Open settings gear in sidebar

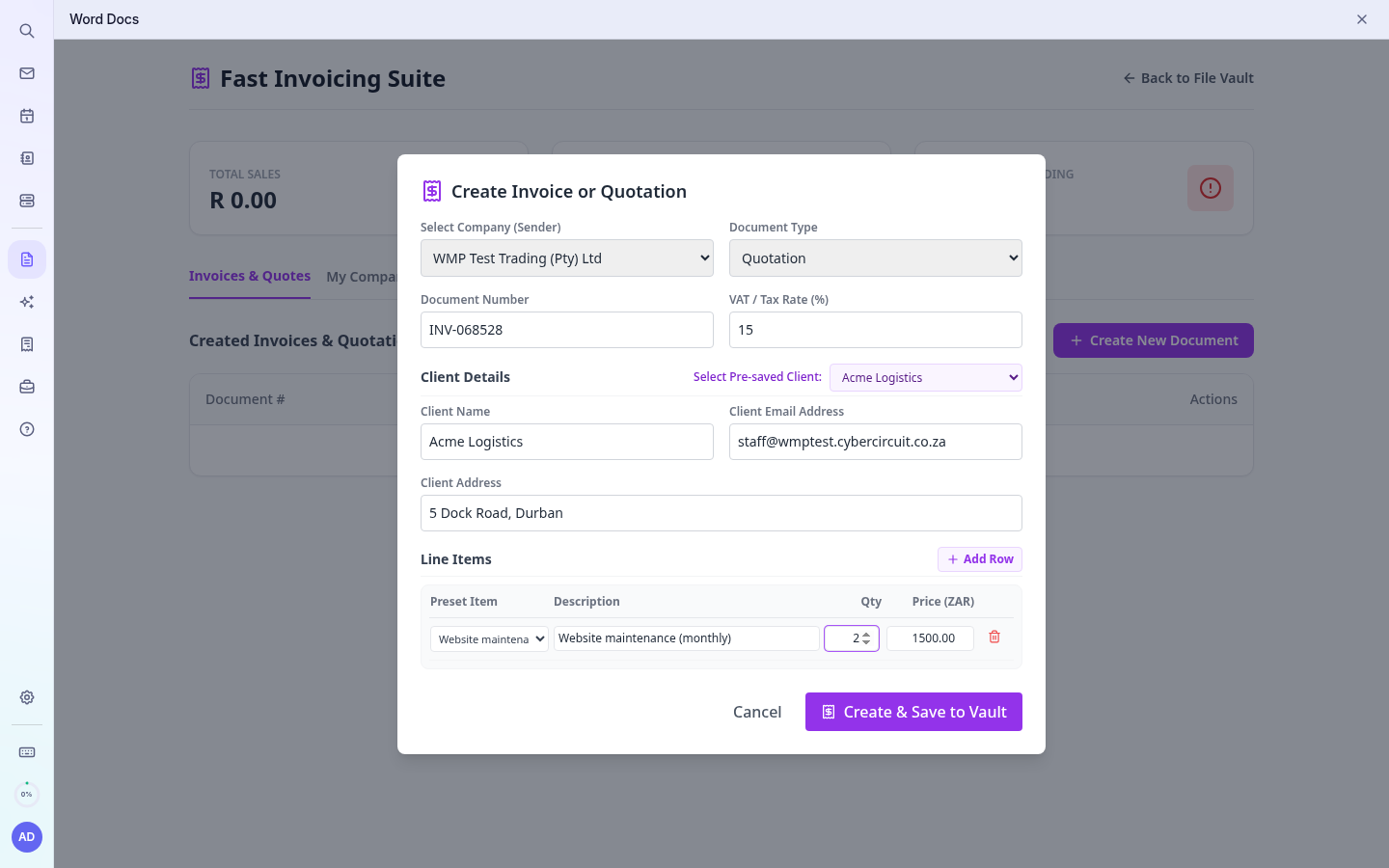tap(27, 697)
